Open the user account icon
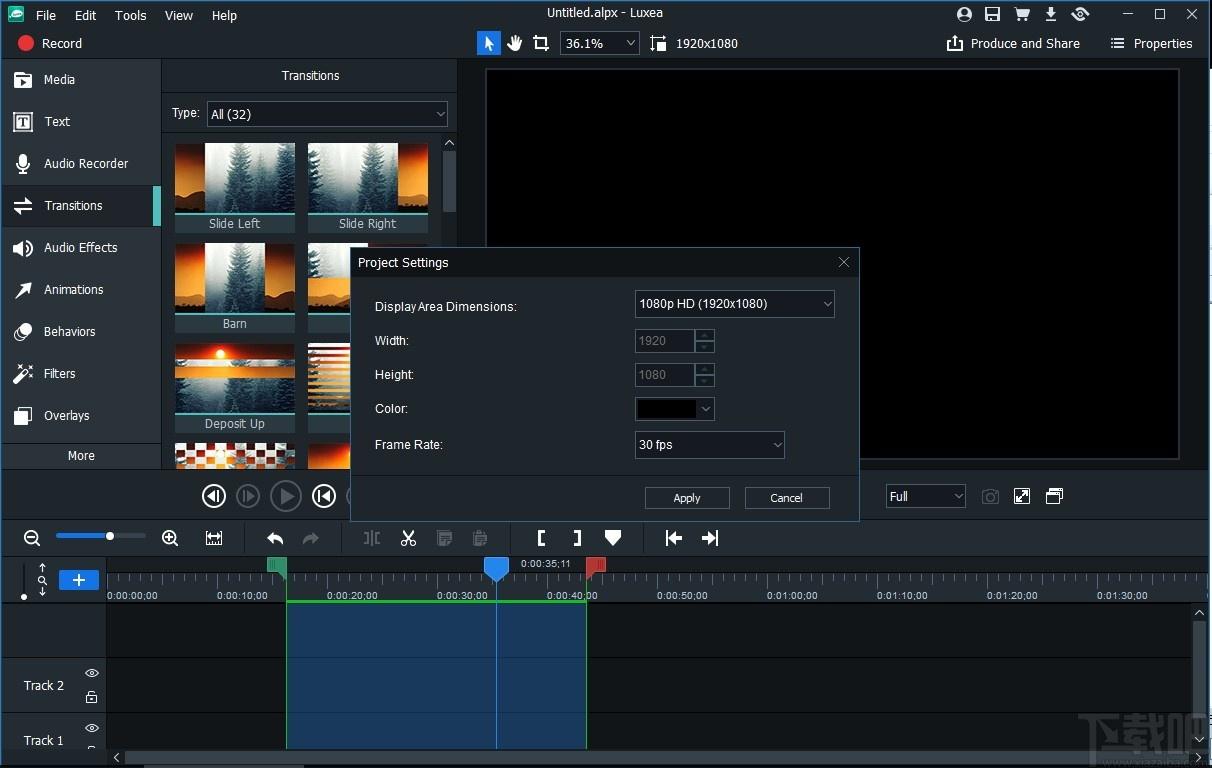The image size is (1212, 768). click(x=964, y=14)
